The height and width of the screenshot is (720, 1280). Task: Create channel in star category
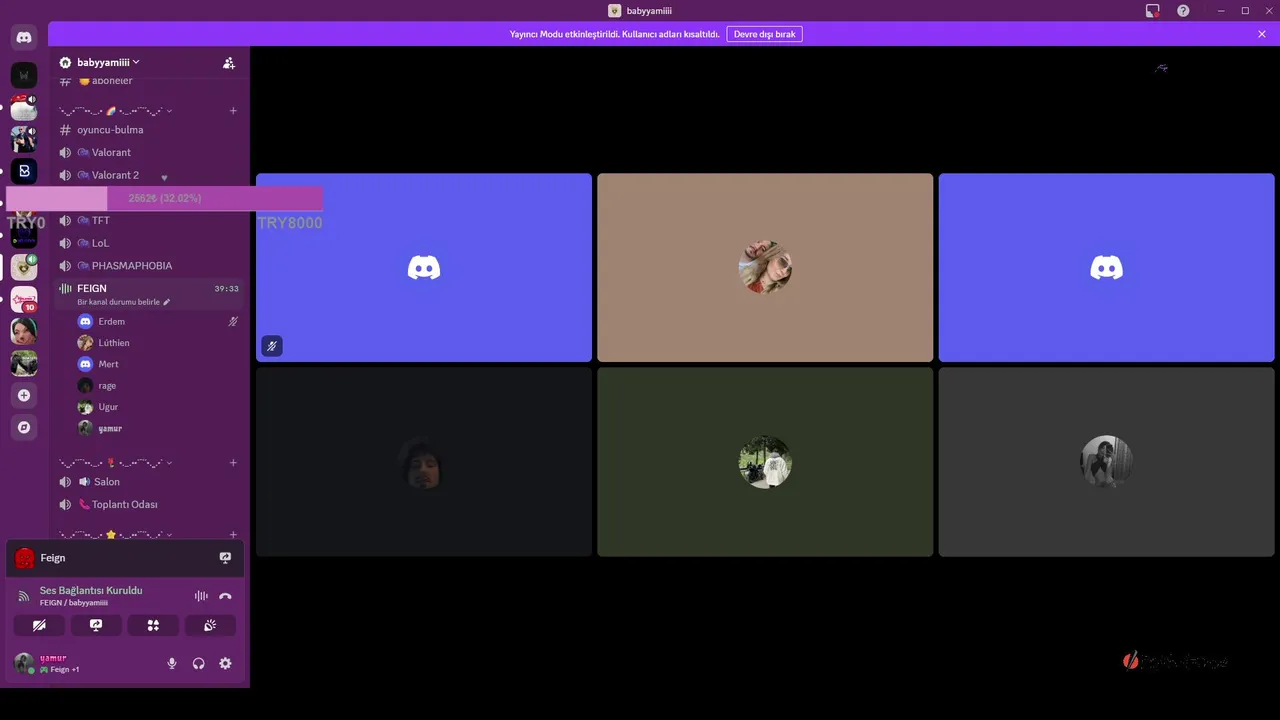pos(233,535)
